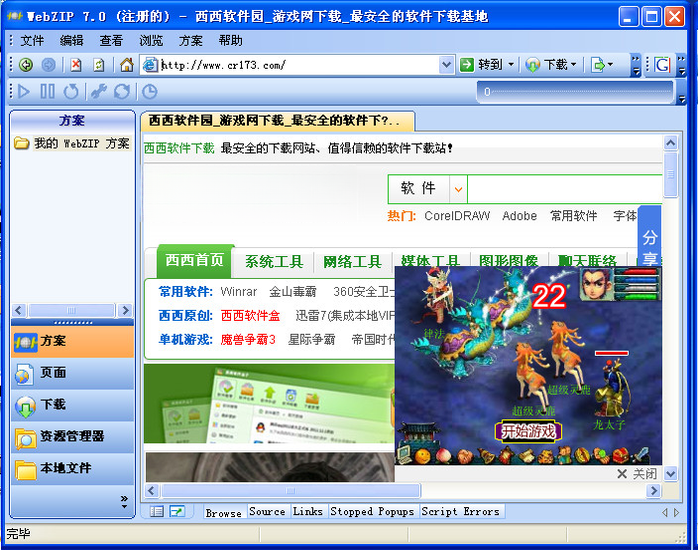698x550 pixels.
Task: Open the 下载 dropdown arrow
Action: pos(574,65)
